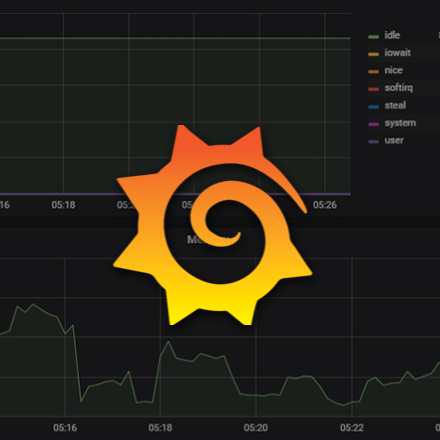Click the blue steal color swatch
The image size is (440, 440).
pyautogui.click(x=373, y=107)
